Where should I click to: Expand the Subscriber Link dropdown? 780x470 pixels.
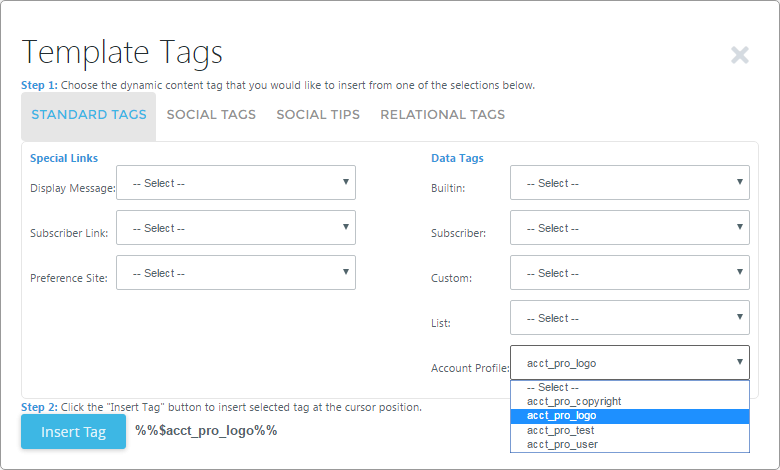(235, 228)
